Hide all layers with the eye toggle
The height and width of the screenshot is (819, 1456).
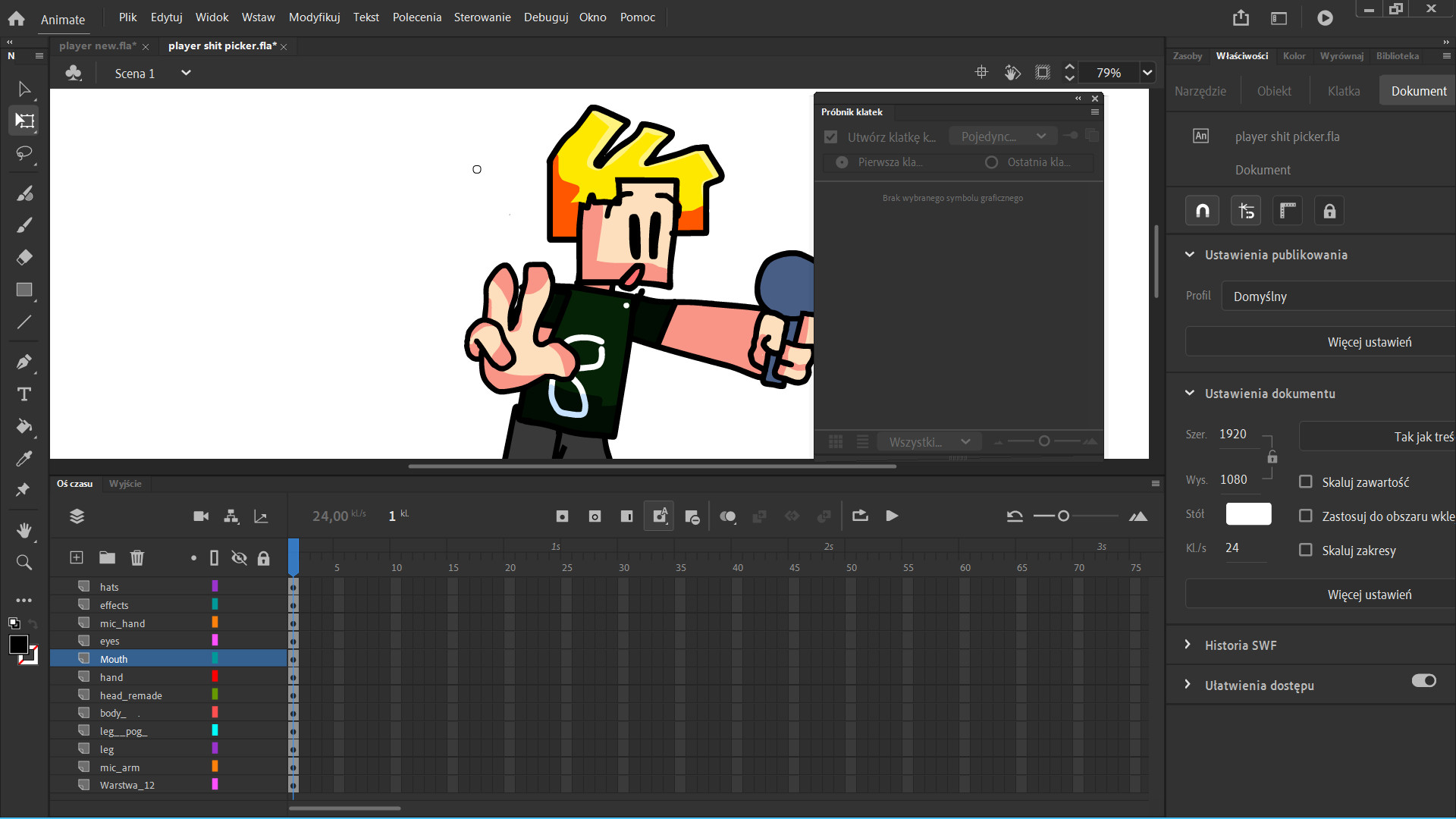click(239, 557)
